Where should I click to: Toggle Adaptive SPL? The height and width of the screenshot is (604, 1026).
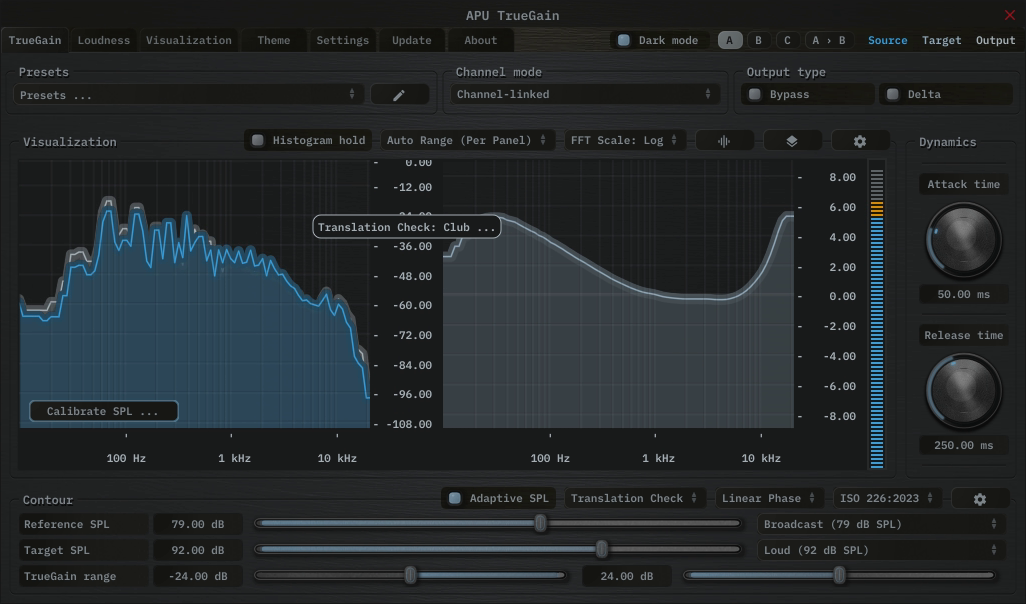[456, 498]
